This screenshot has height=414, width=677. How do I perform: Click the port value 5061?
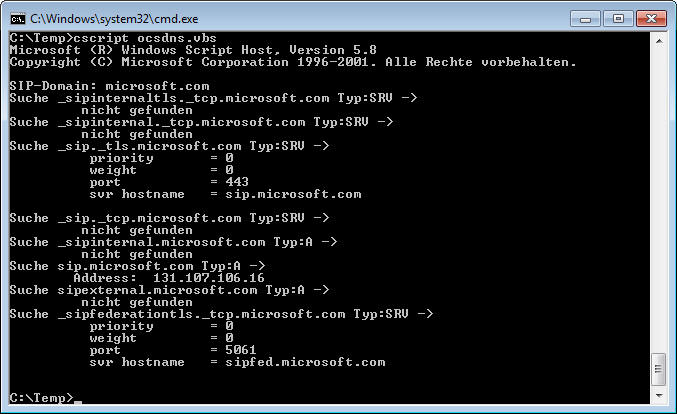coord(240,350)
